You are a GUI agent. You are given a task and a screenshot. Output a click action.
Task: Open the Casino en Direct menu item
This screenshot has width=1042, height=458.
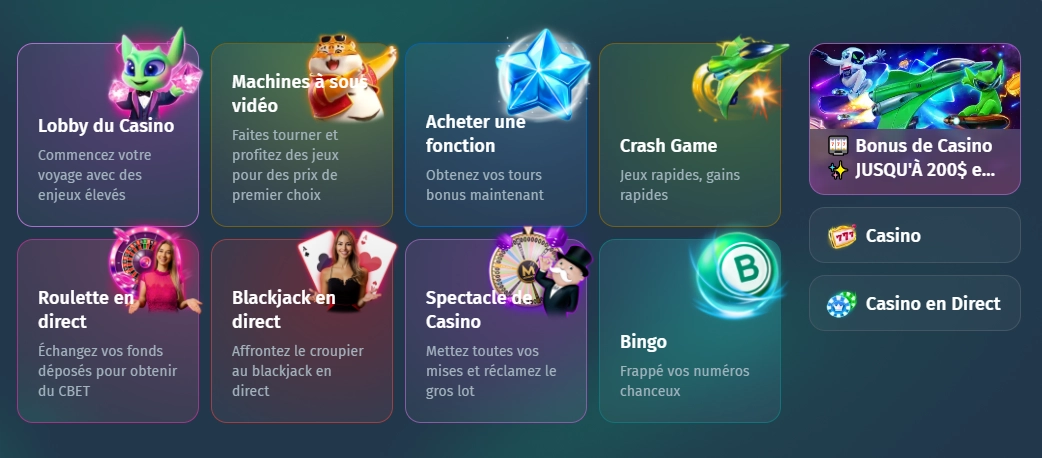914,303
